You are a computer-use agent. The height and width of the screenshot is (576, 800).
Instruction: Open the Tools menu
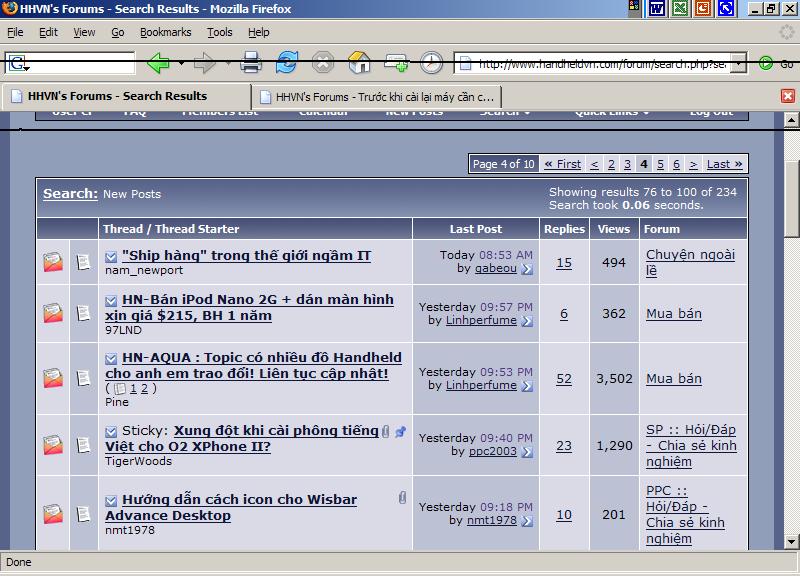[220, 32]
